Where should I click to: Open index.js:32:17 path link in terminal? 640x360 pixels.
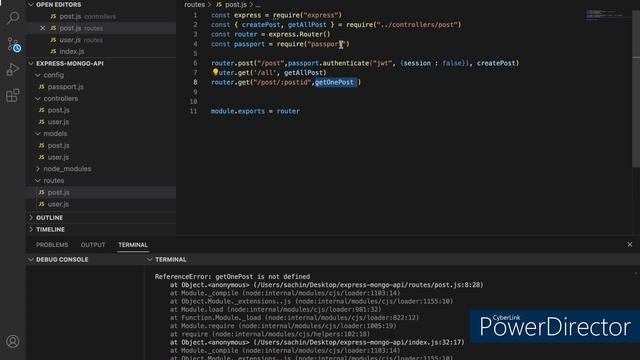(x=359, y=342)
